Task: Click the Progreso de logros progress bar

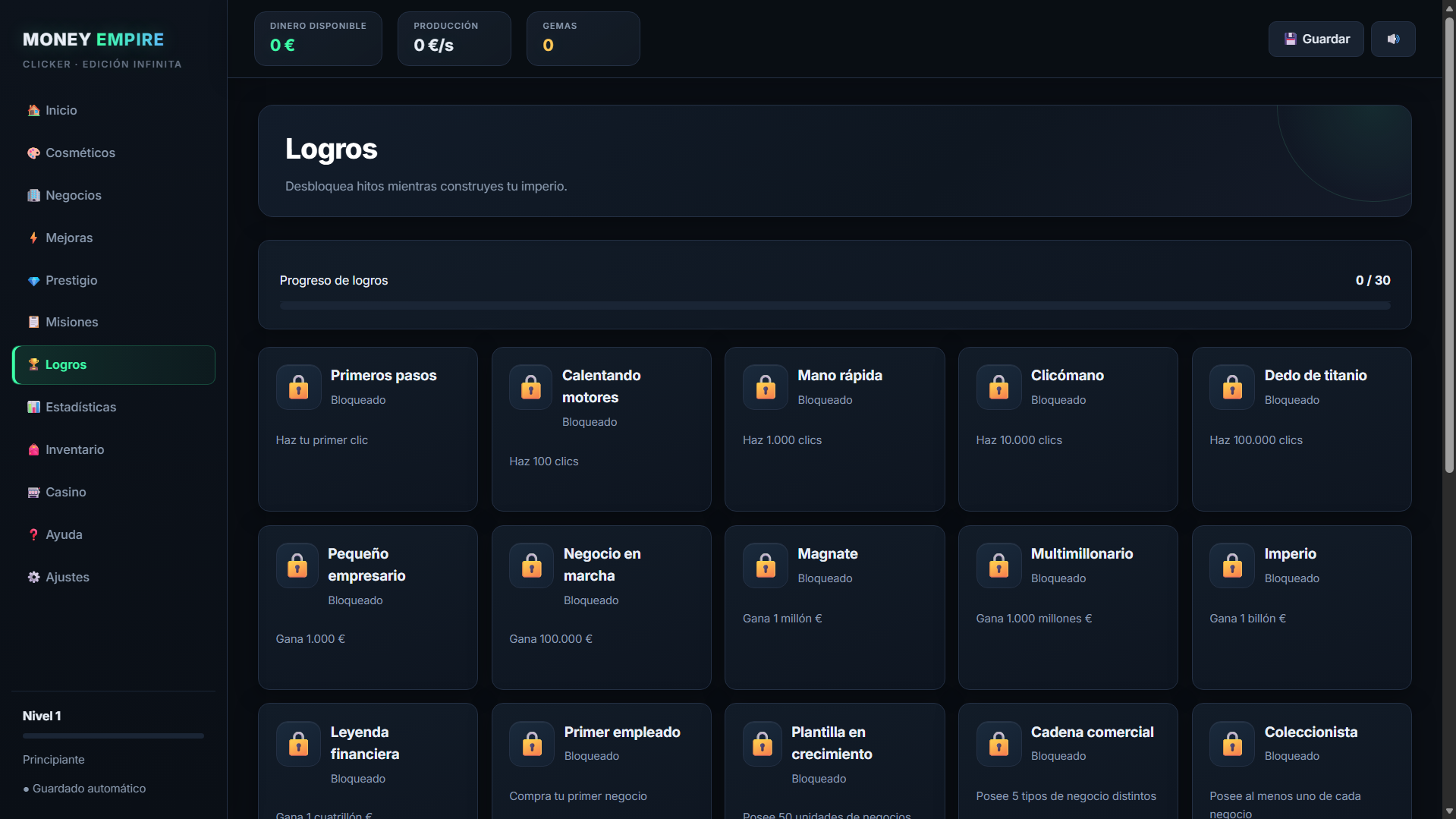Action: (835, 306)
